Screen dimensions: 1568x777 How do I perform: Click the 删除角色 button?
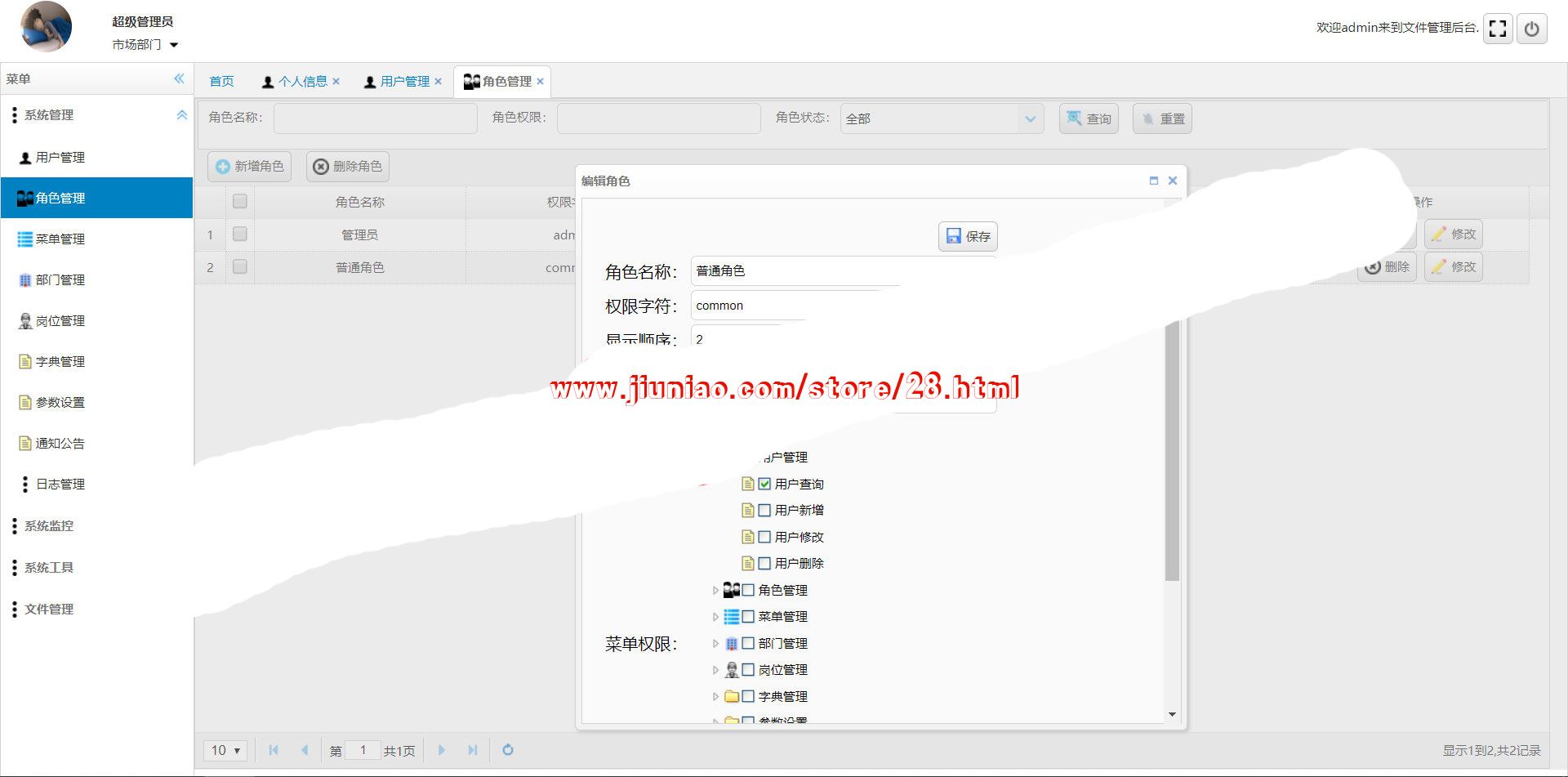click(347, 166)
